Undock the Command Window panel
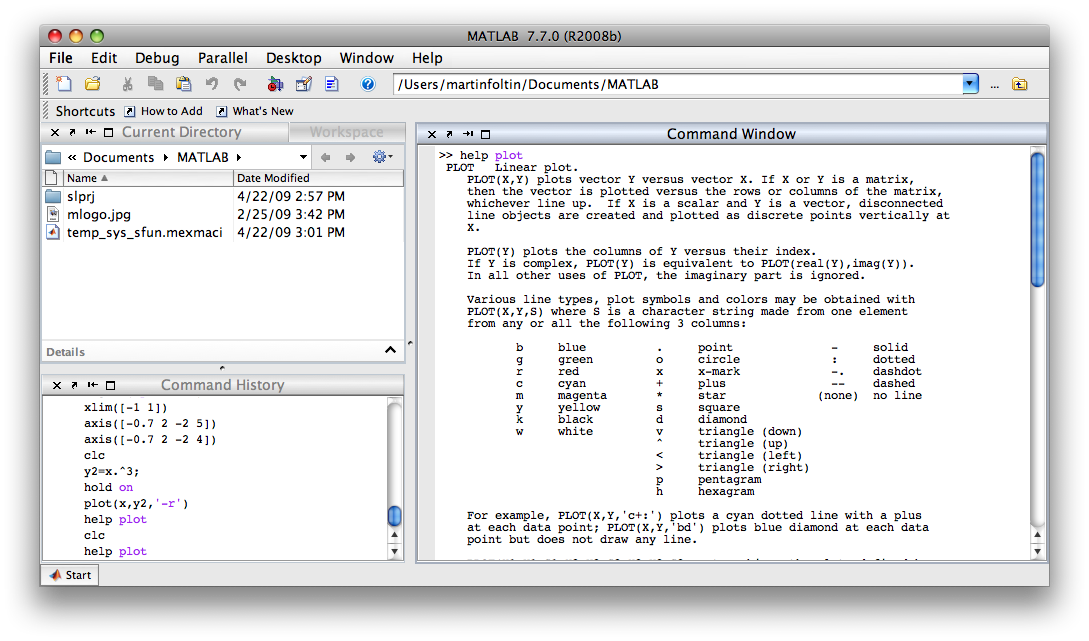The width and height of the screenshot is (1089, 641). (449, 134)
